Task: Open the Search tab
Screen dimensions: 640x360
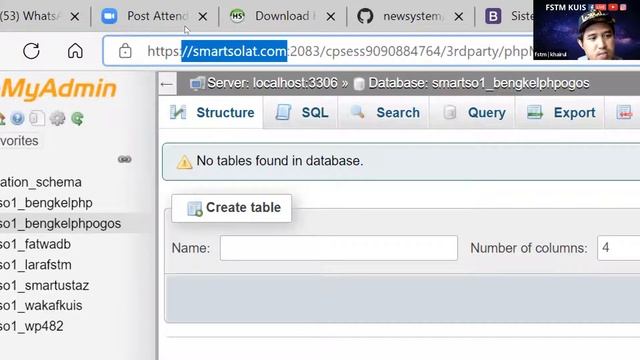Action: click(384, 113)
